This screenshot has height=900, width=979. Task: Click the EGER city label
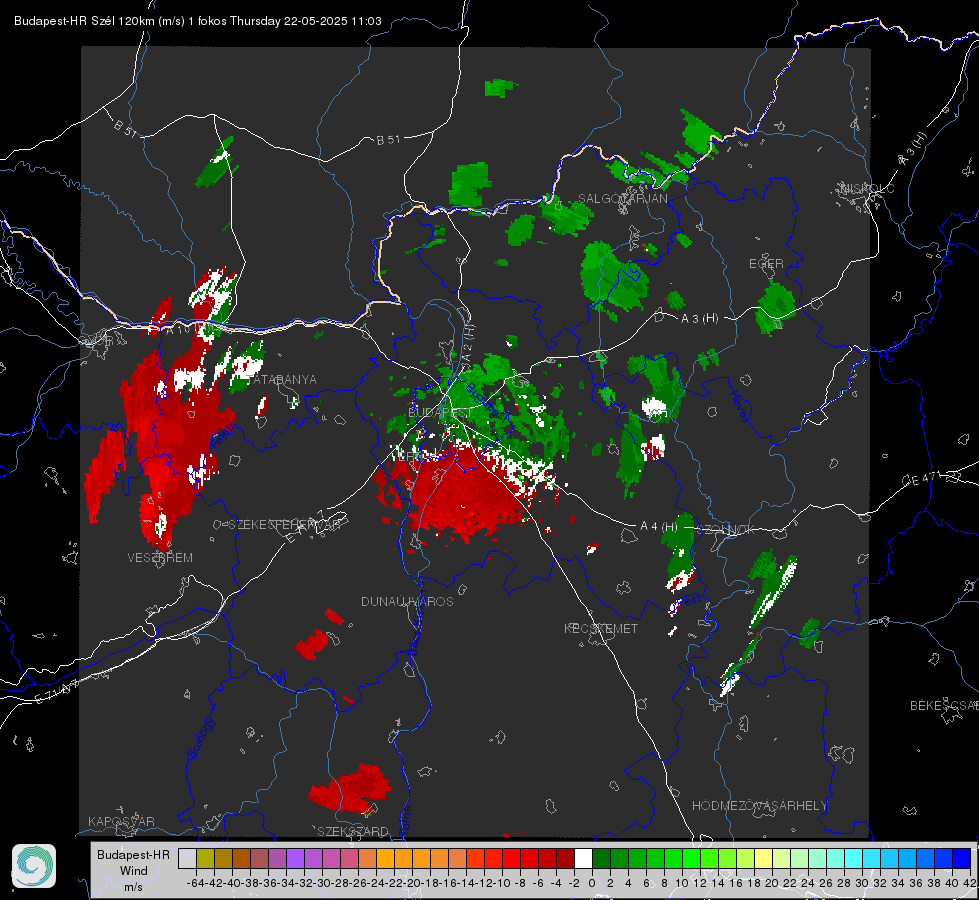(766, 264)
